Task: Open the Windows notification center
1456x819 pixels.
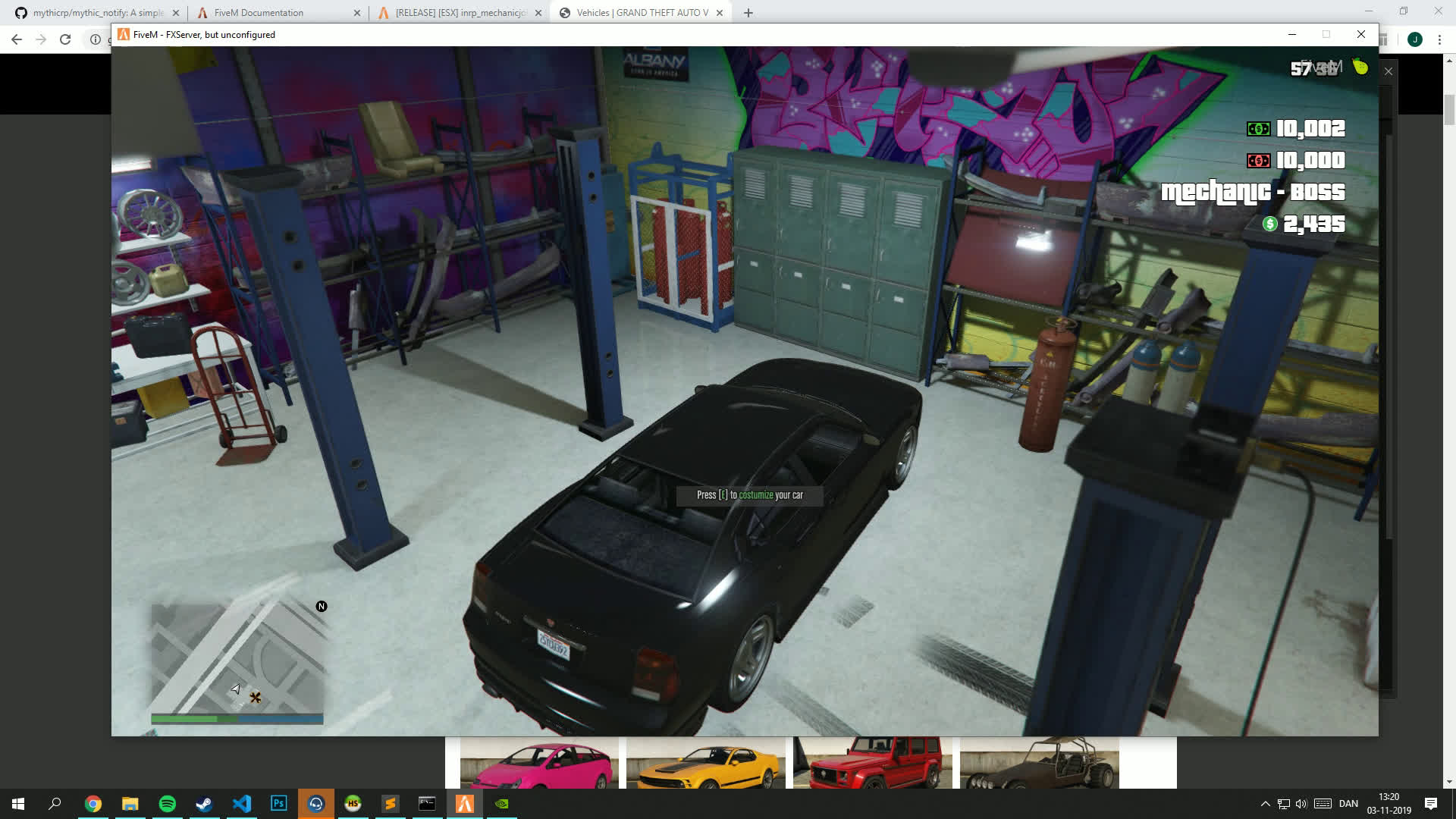Action: tap(1431, 804)
